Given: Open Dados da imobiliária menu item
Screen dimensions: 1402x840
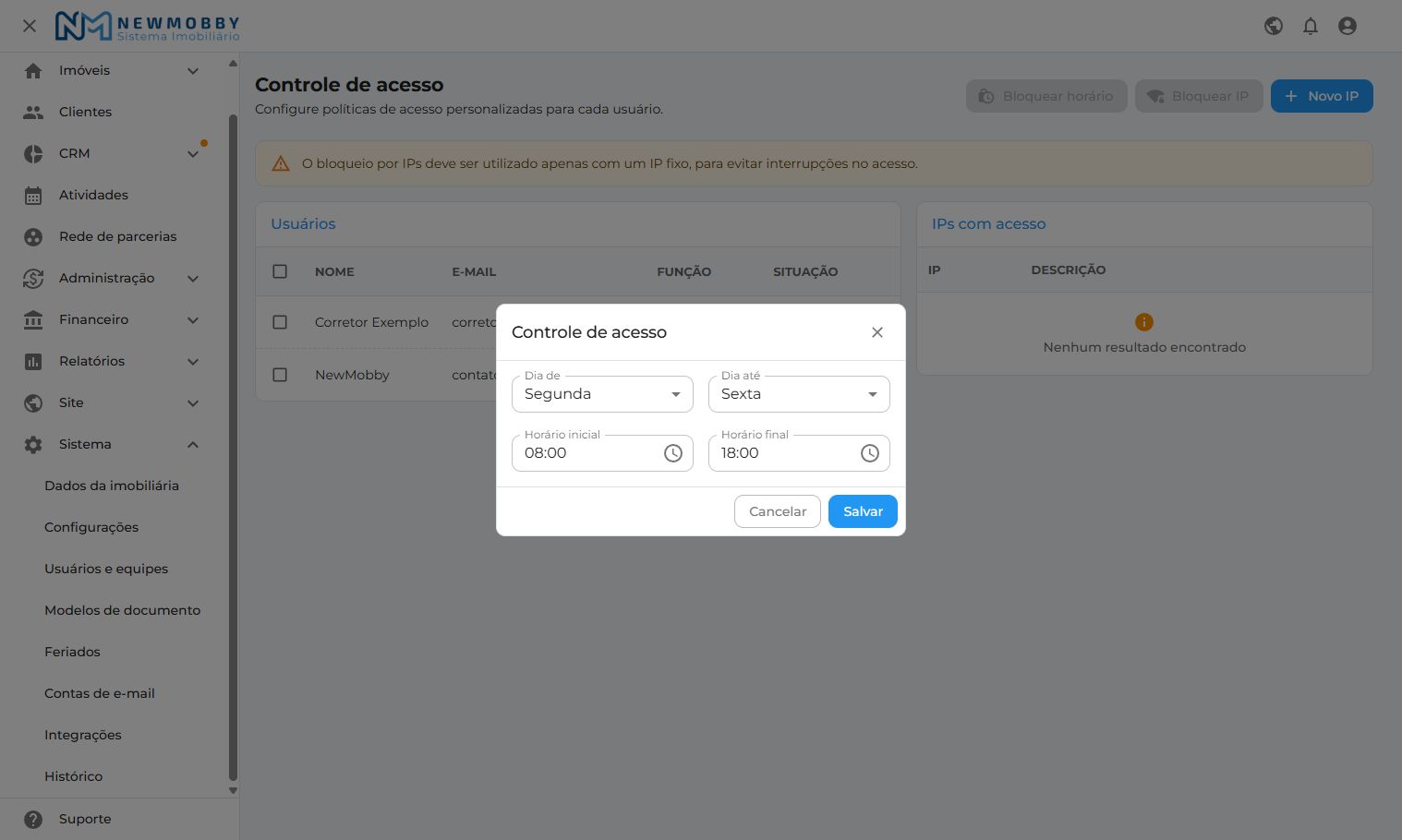Looking at the screenshot, I should [112, 486].
